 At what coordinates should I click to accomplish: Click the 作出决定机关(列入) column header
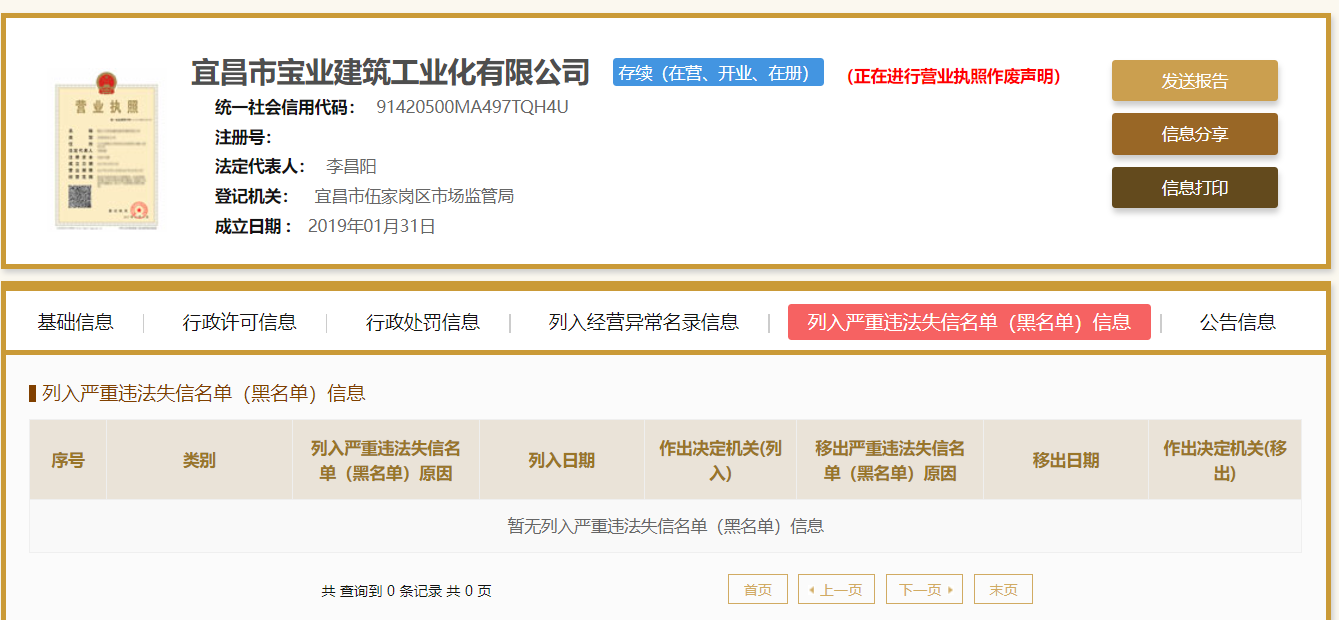click(720, 460)
